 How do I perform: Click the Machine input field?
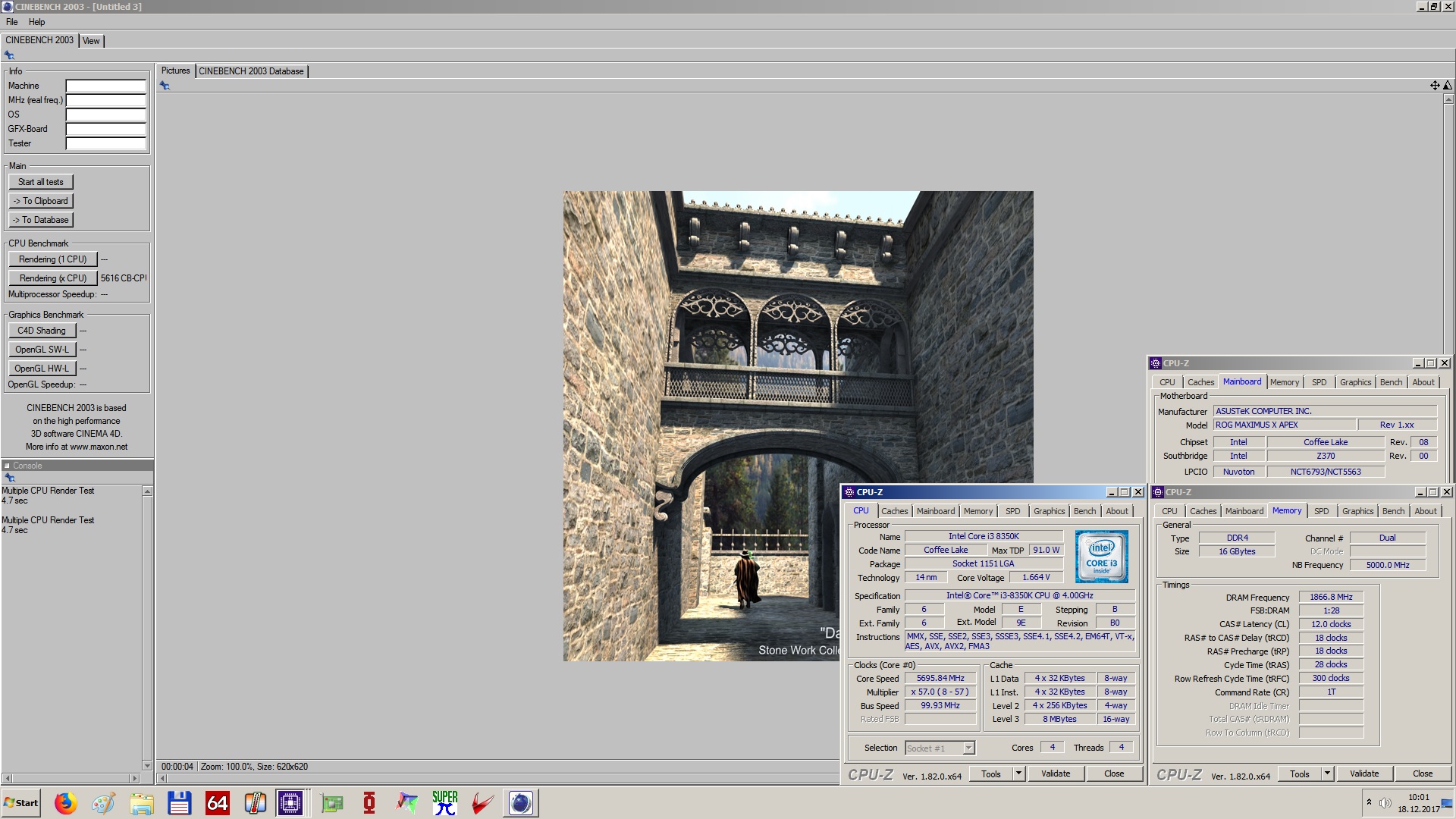(105, 86)
